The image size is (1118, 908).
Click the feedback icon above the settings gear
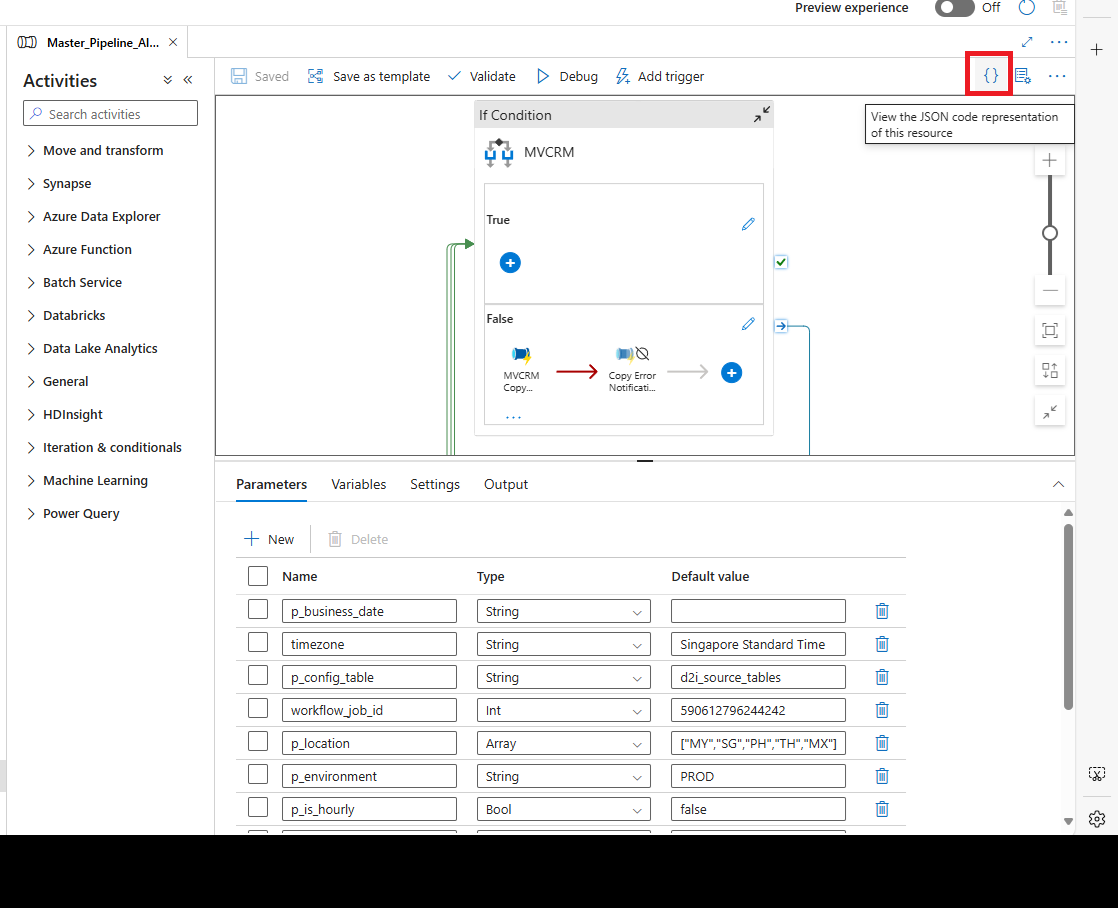(1097, 774)
